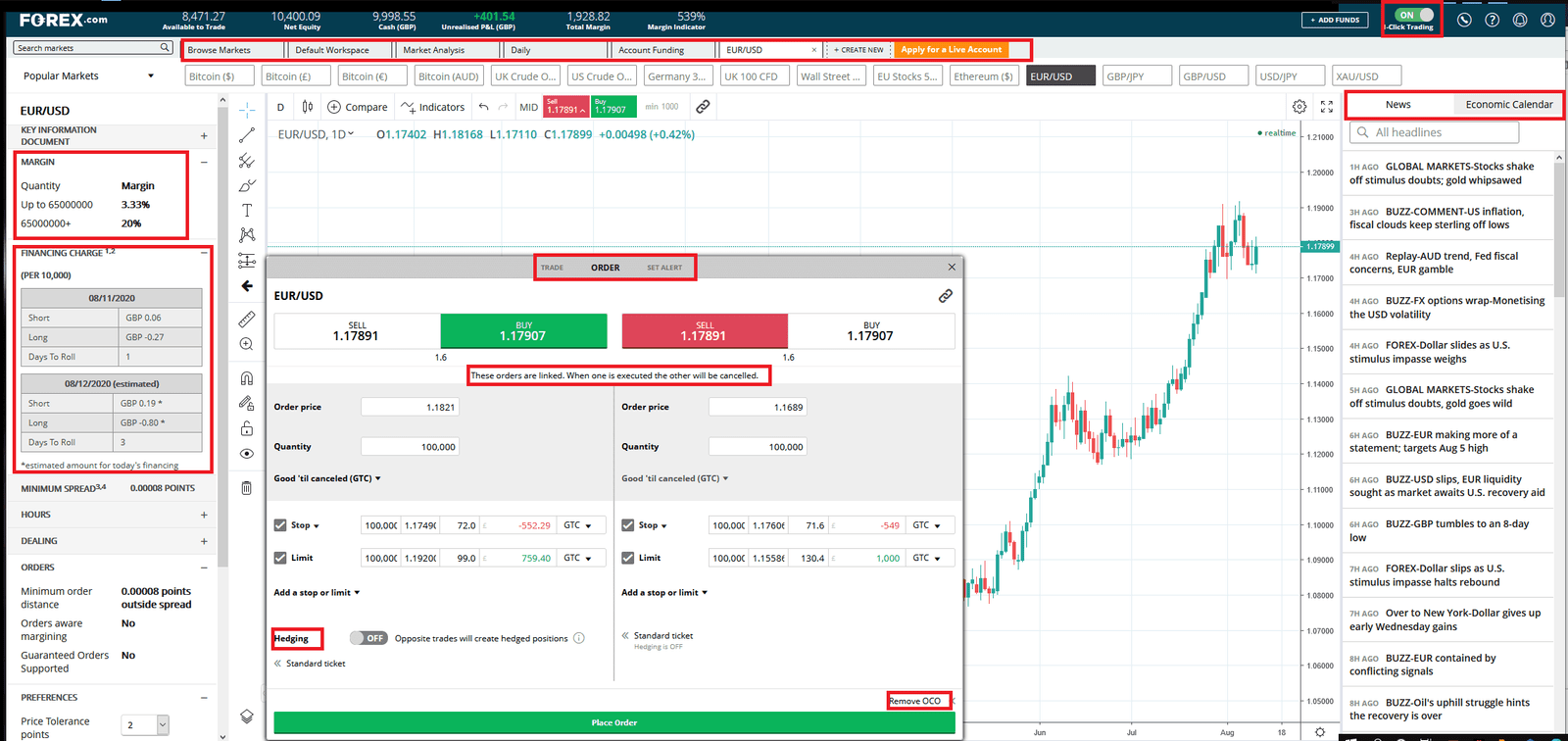Open the Market Analysis tab
1568x741 pixels.
pyautogui.click(x=434, y=50)
